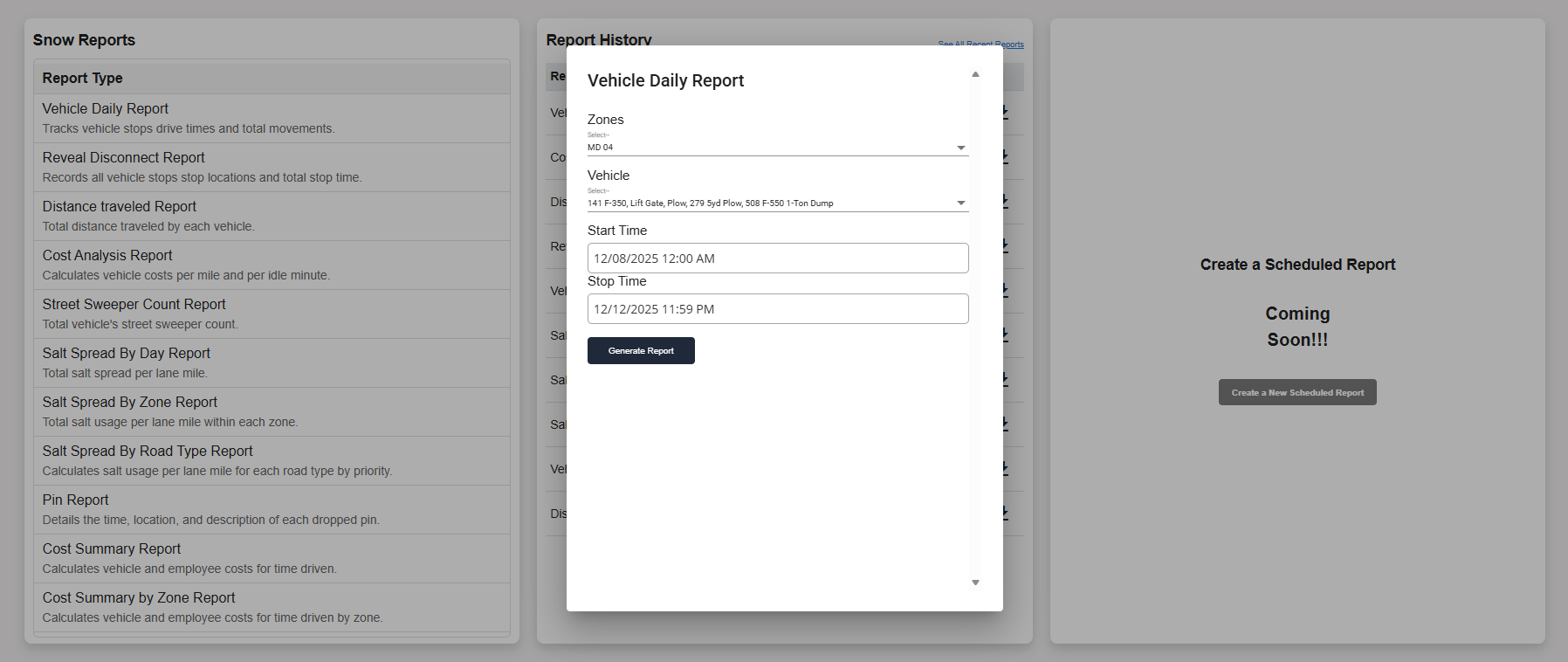This screenshot has height=662, width=1568.
Task: Click the dialog scrollbar up arrow
Action: [975, 75]
